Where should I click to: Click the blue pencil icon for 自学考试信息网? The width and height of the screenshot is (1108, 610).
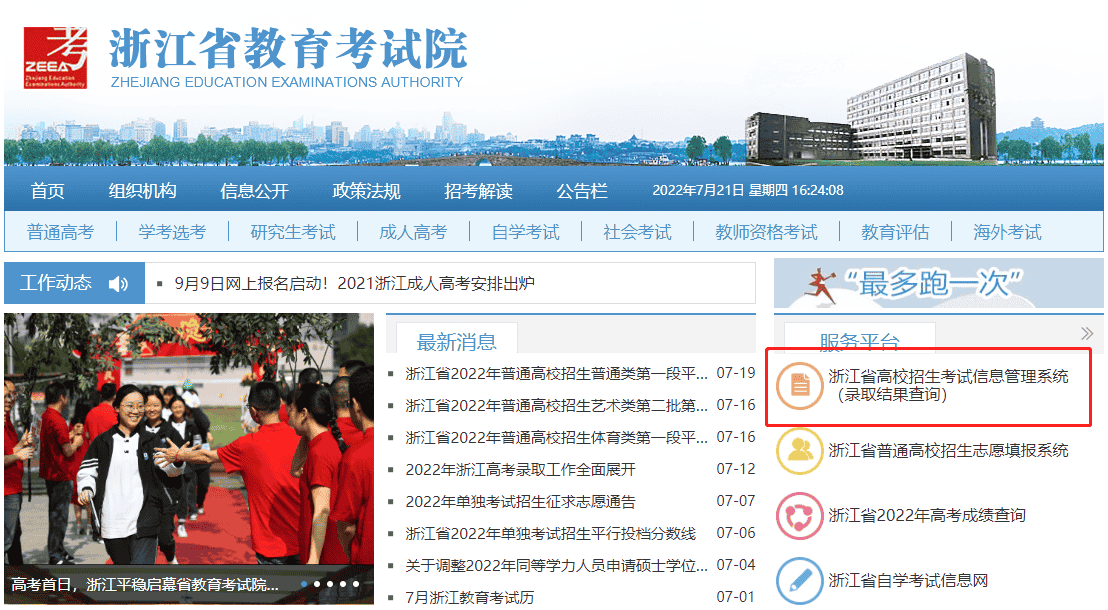click(800, 581)
